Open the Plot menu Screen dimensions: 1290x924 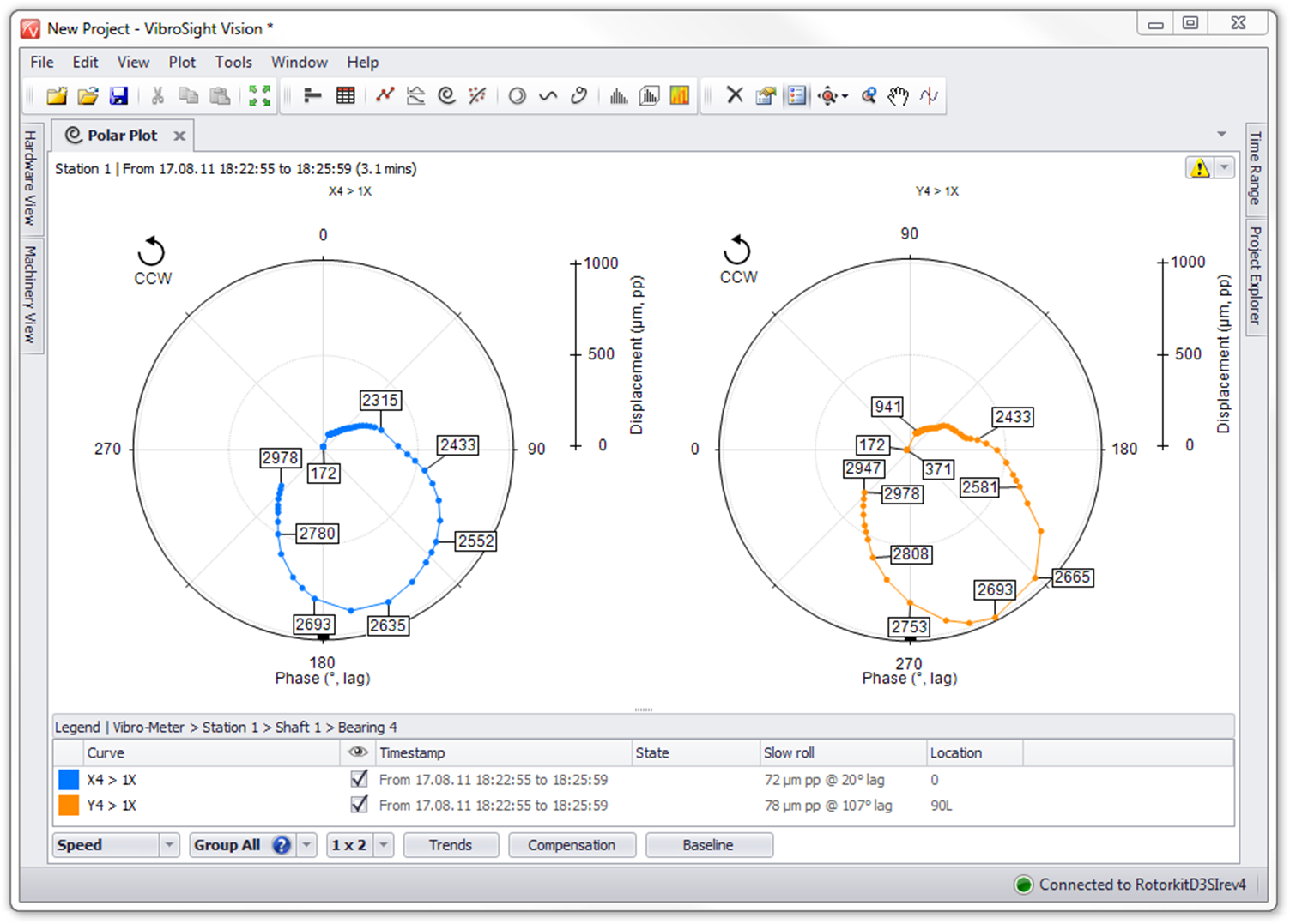(182, 62)
